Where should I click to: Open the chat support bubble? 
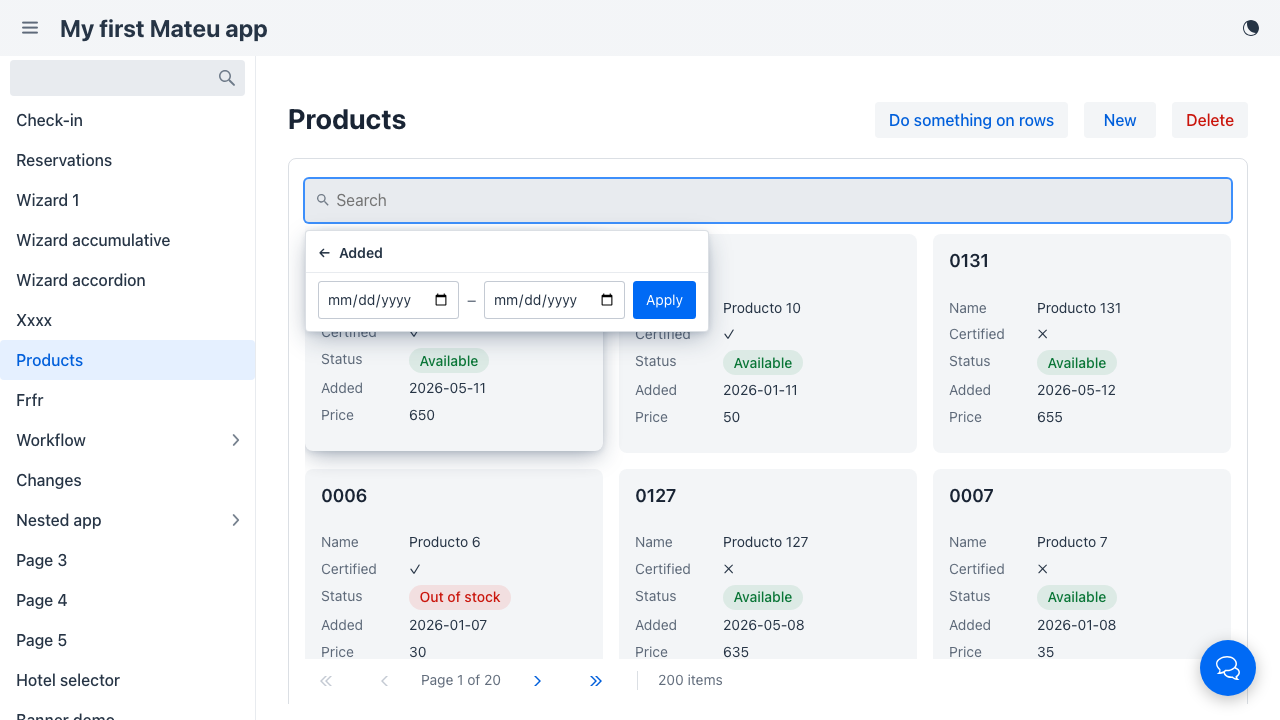click(1228, 668)
